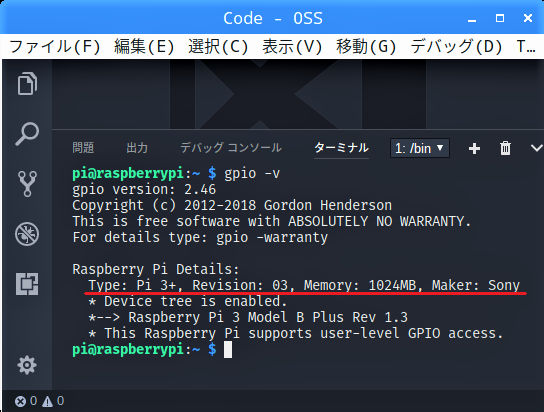544x412 pixels.
Task: Select the ターミナル tab
Action: 341,148
